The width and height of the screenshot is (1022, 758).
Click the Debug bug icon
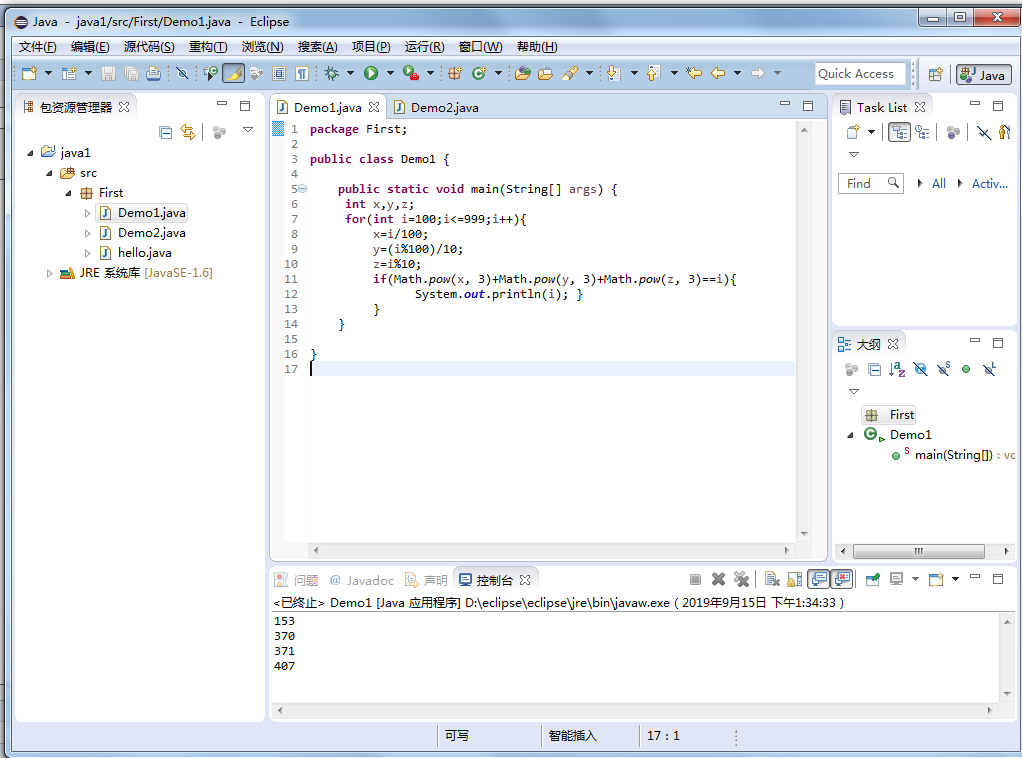click(x=332, y=73)
